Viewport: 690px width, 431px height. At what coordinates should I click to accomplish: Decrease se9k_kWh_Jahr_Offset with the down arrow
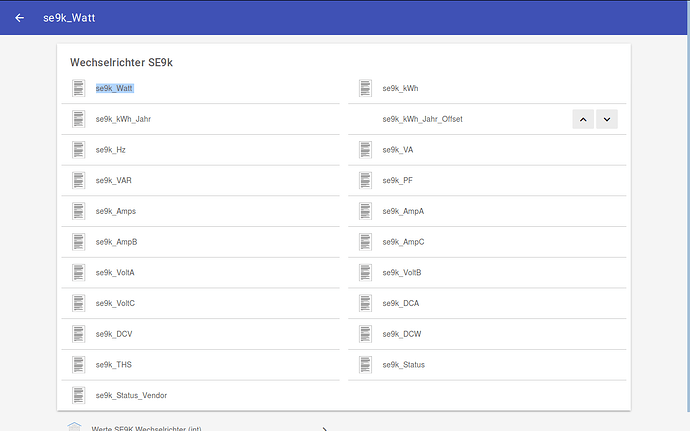[x=607, y=119]
